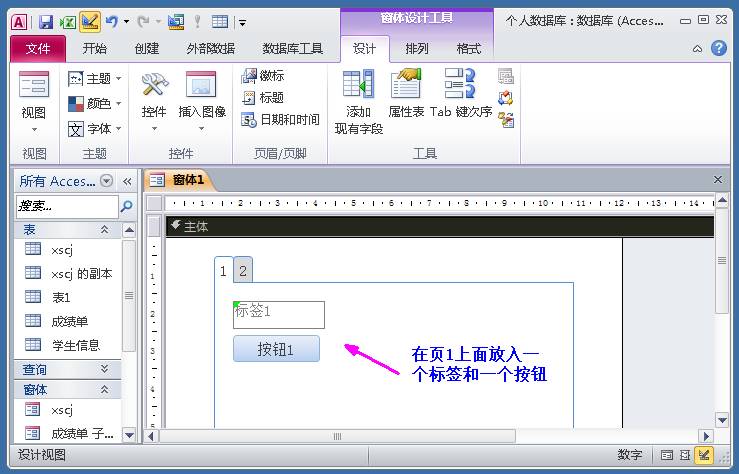739x474 pixels.
Task: Toggle Layout View in status bar
Action: (x=685, y=455)
